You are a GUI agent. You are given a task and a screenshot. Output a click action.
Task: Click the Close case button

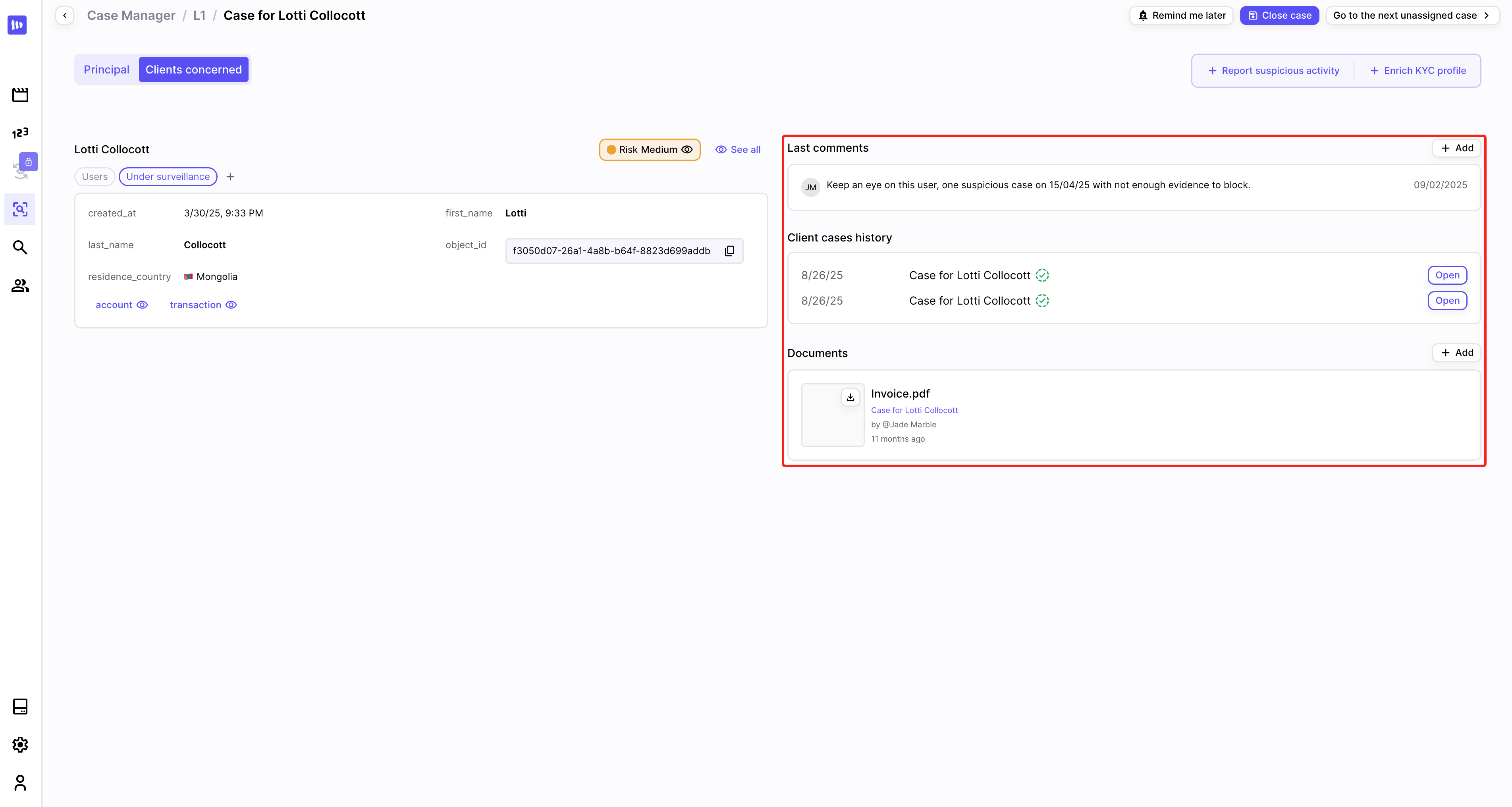click(x=1279, y=15)
